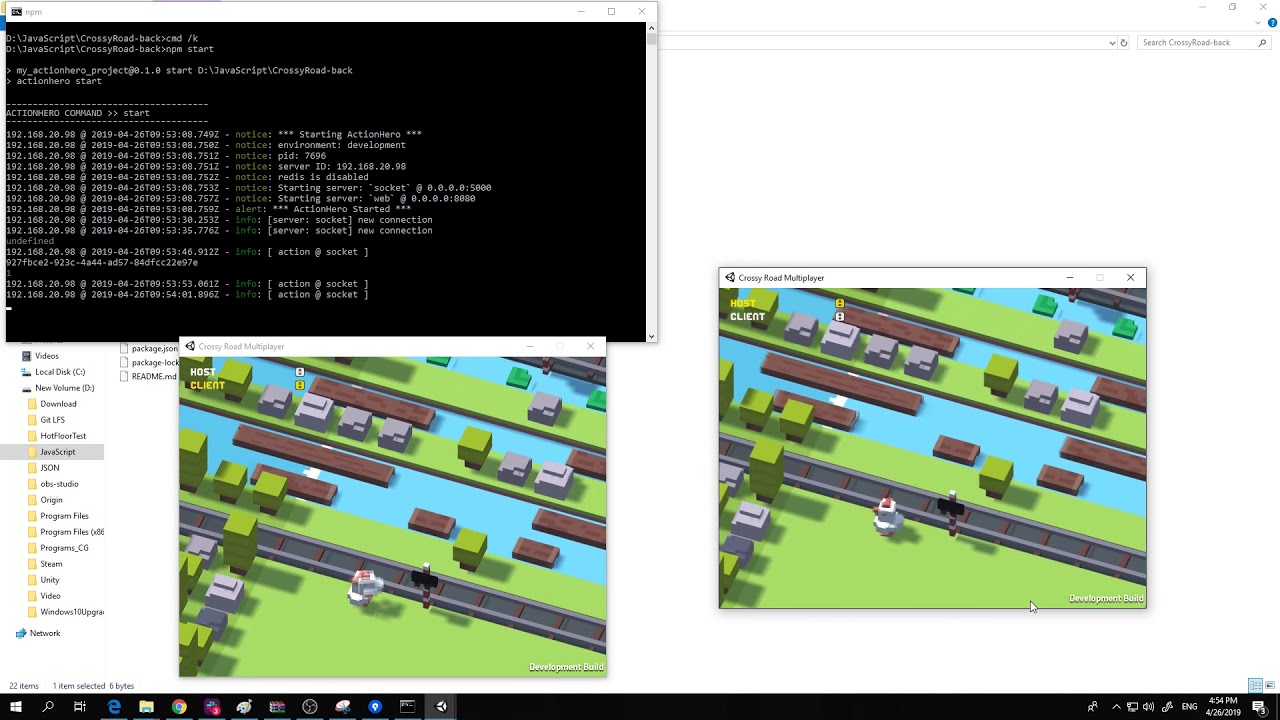The width and height of the screenshot is (1280, 720).
Task: Click the npm window title bar text
Action: 34,12
